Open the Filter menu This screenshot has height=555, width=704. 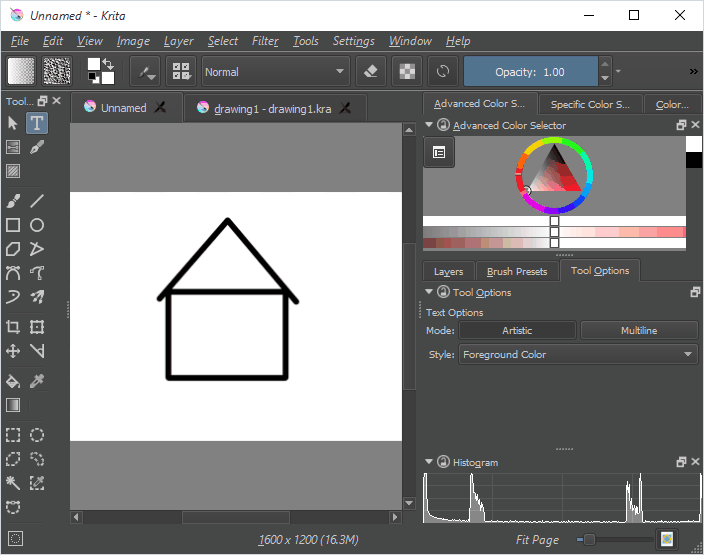point(265,41)
